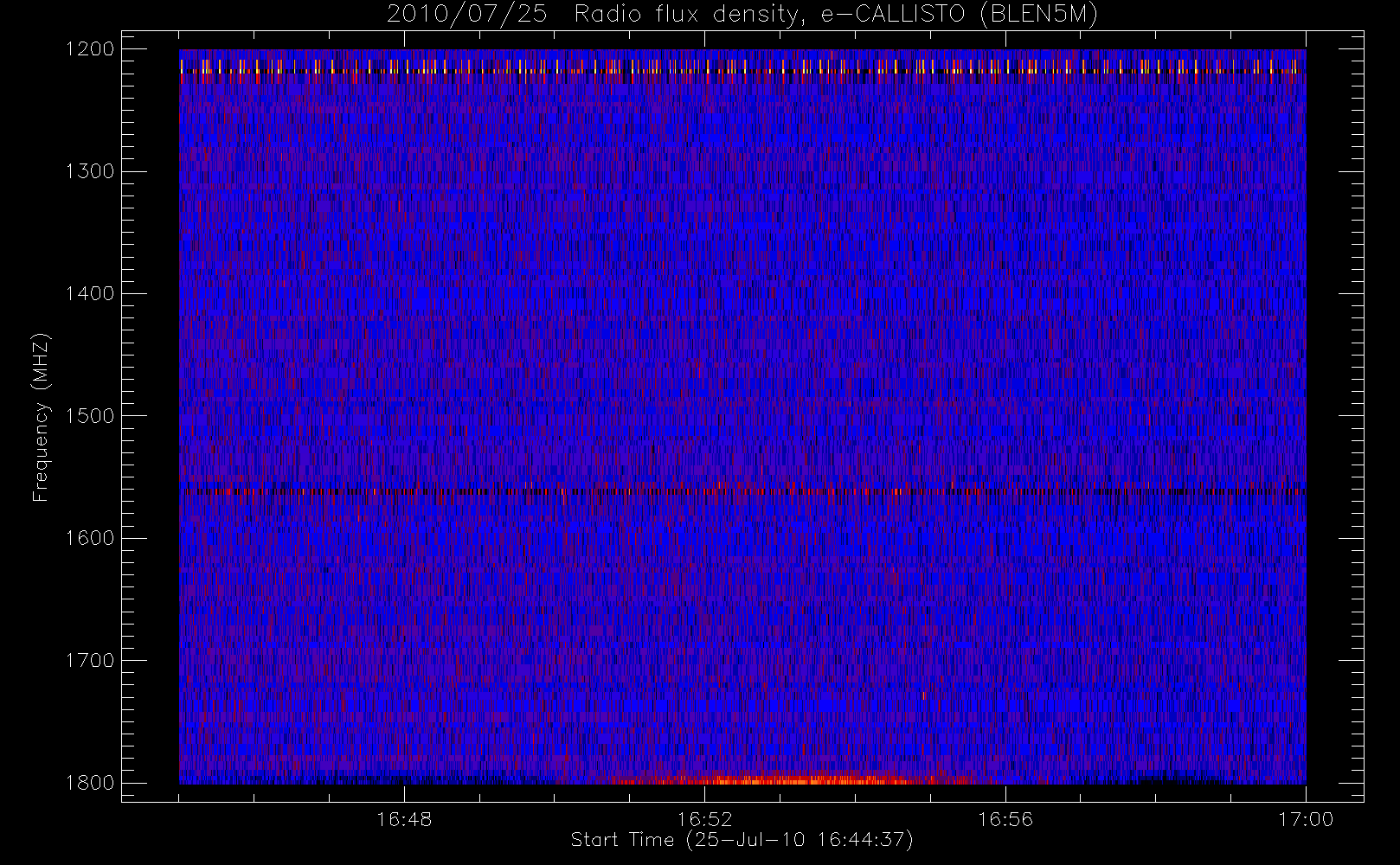Click the dark interference line near 1560 MHz
The image size is (1400, 865).
point(742,491)
